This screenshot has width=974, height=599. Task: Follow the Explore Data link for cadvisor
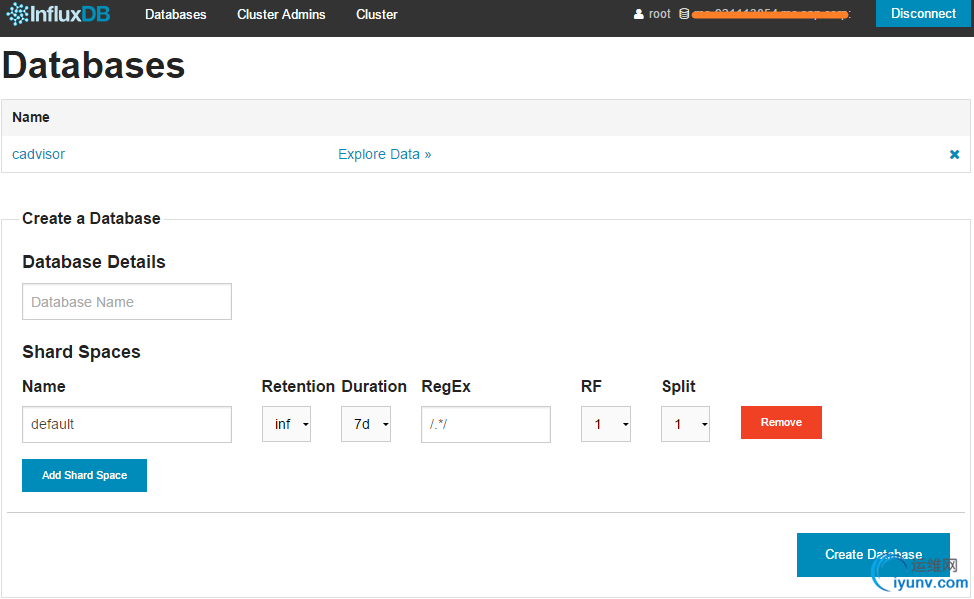385,154
